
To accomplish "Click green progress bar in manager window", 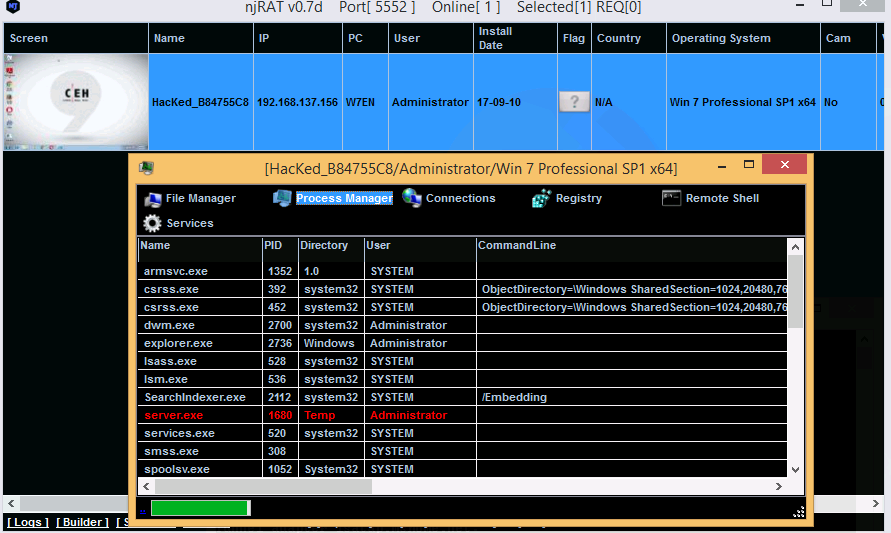I will click(x=200, y=508).
